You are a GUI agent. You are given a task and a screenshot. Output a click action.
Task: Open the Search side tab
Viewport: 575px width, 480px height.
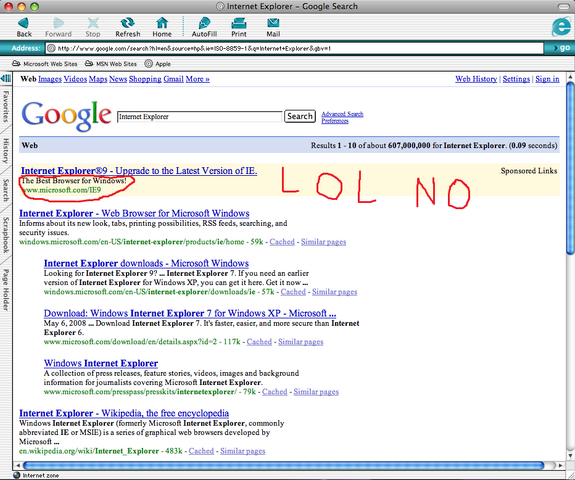point(6,190)
